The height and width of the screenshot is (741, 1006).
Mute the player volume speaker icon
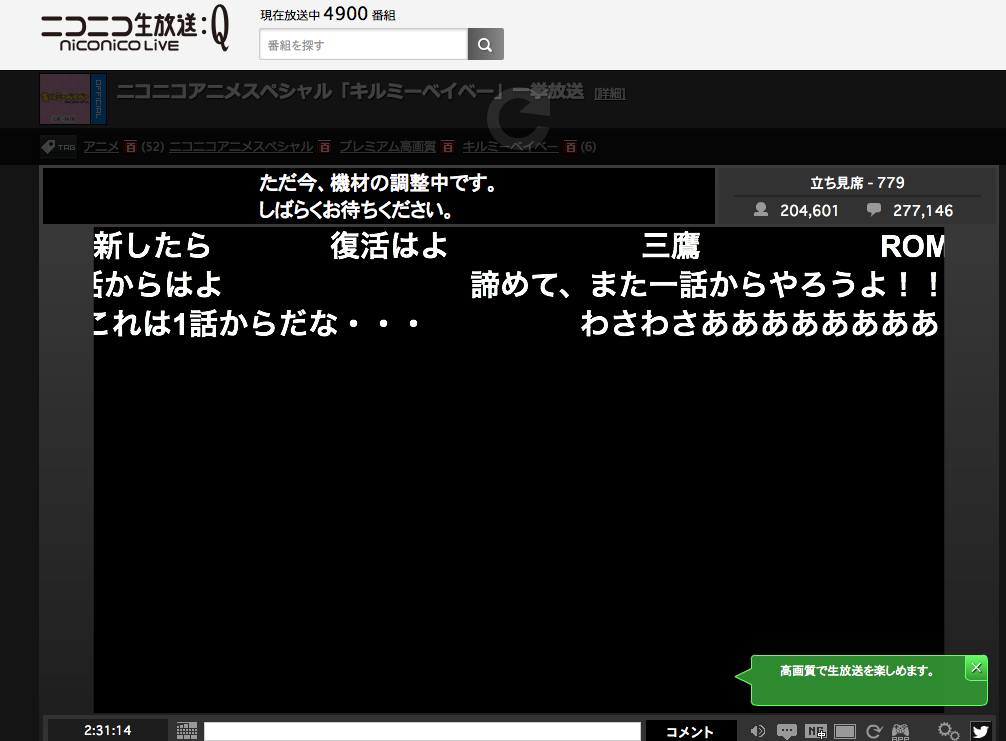(758, 731)
